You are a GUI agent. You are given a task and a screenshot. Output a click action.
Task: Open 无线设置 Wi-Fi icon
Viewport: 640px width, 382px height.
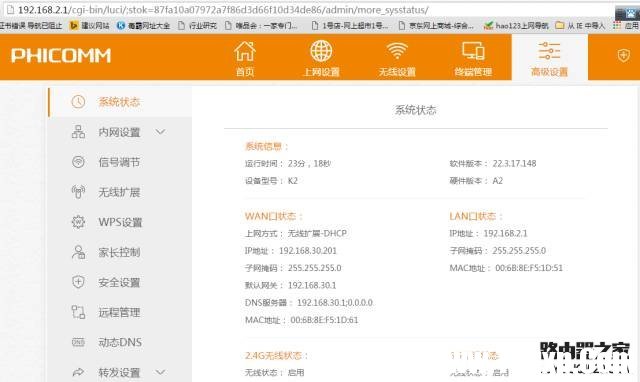point(397,51)
